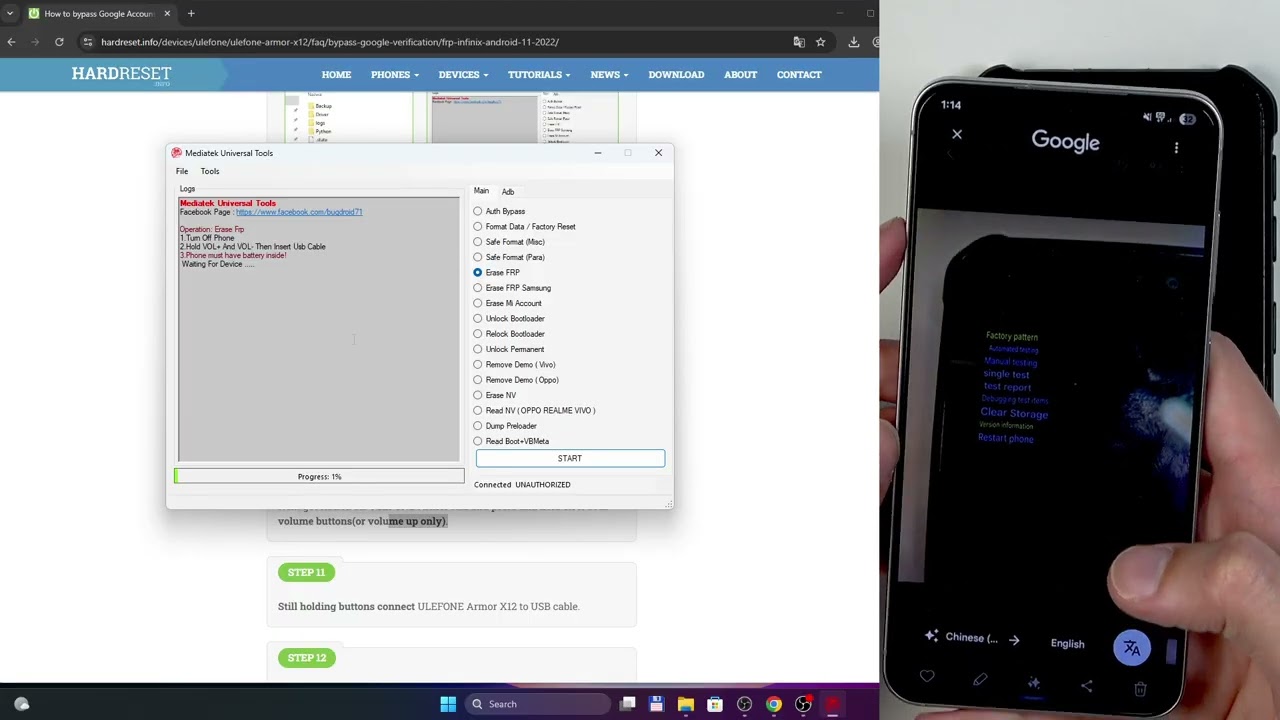Expand the NEWS navigation dropdown
Screen dimensions: 1280x720
pos(609,75)
